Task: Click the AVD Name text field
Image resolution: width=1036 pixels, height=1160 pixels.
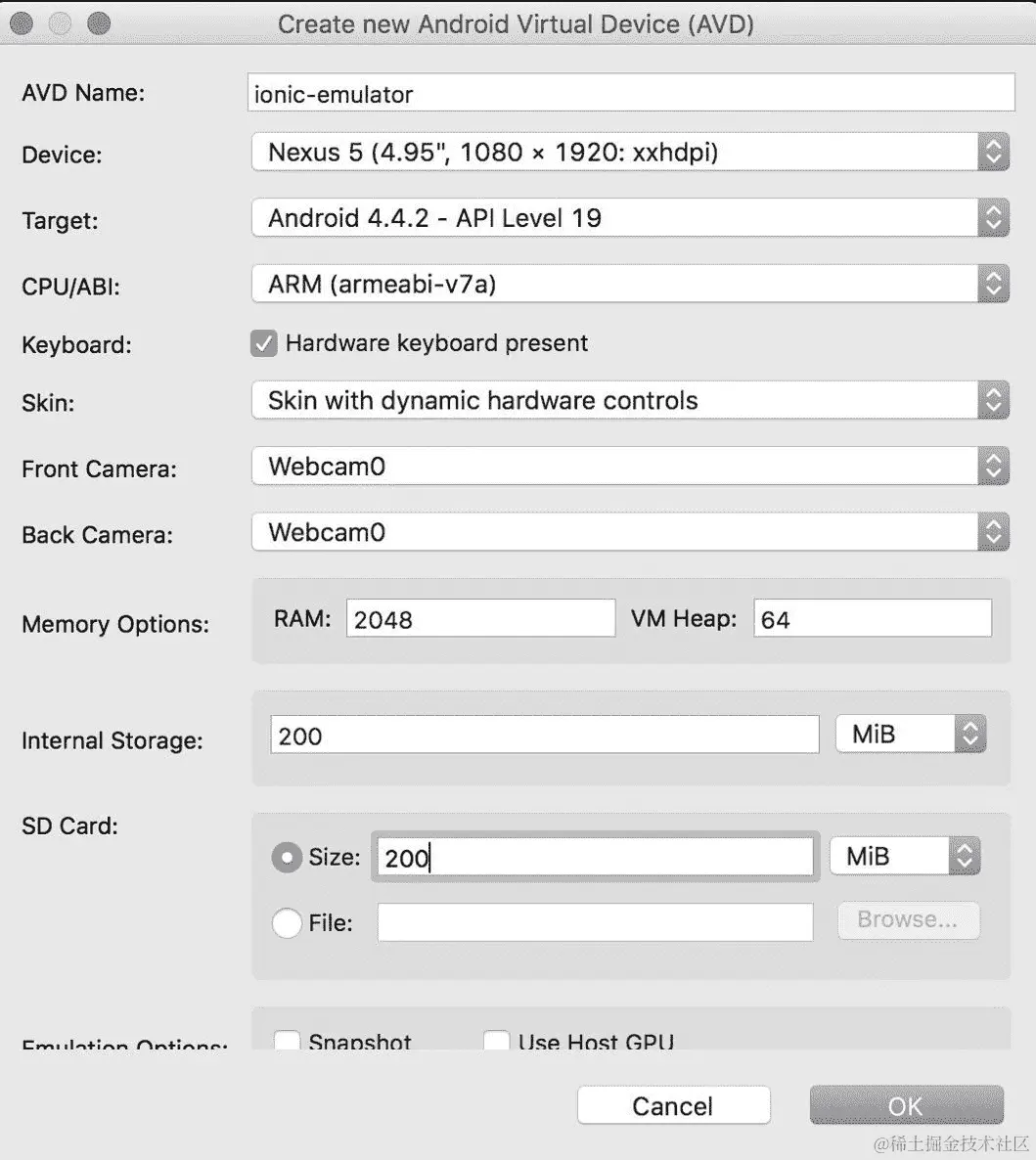Action: pyautogui.click(x=630, y=93)
